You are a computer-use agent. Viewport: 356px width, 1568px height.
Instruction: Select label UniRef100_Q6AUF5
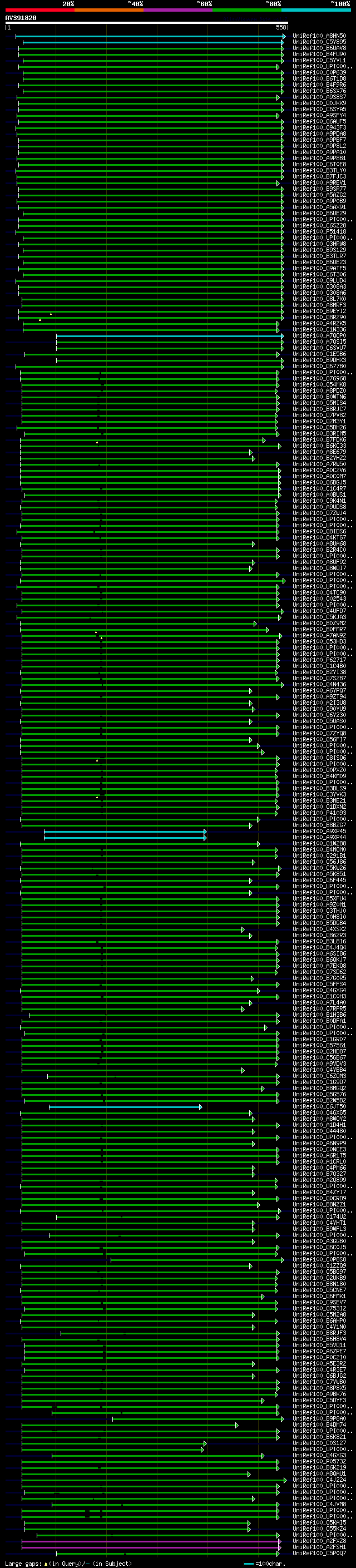point(319,121)
